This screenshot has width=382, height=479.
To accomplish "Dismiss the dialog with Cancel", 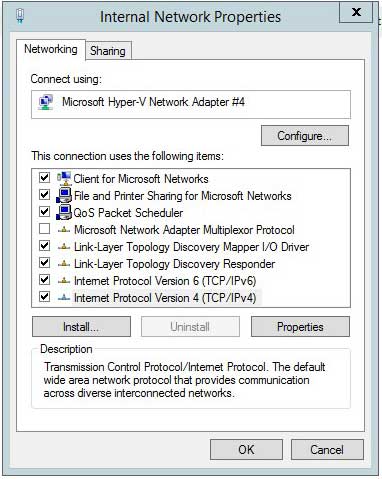I will (327, 450).
